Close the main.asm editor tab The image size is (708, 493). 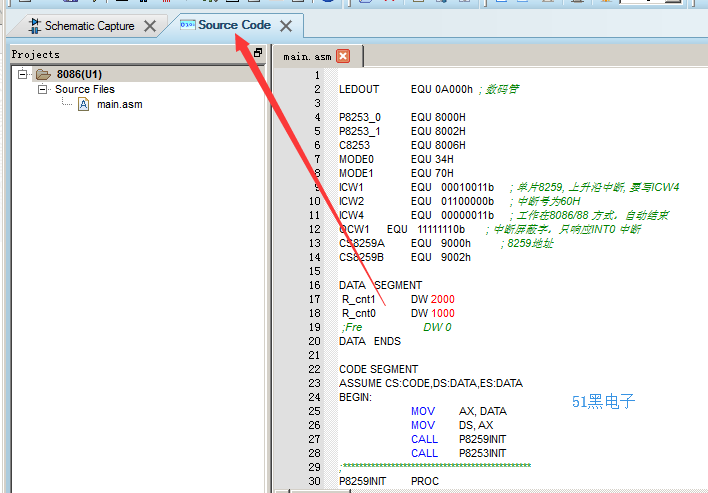pos(343,56)
